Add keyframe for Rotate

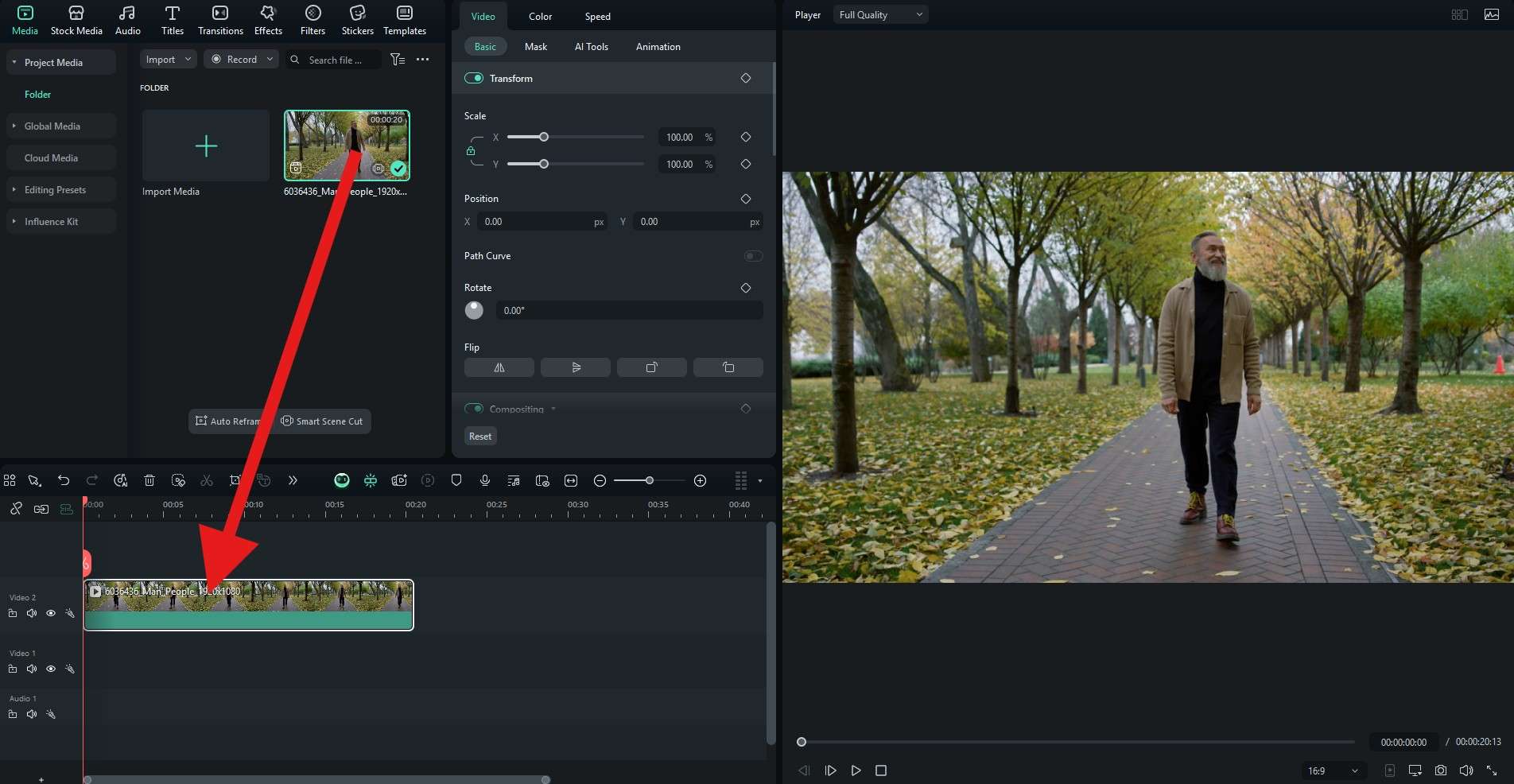coord(746,288)
